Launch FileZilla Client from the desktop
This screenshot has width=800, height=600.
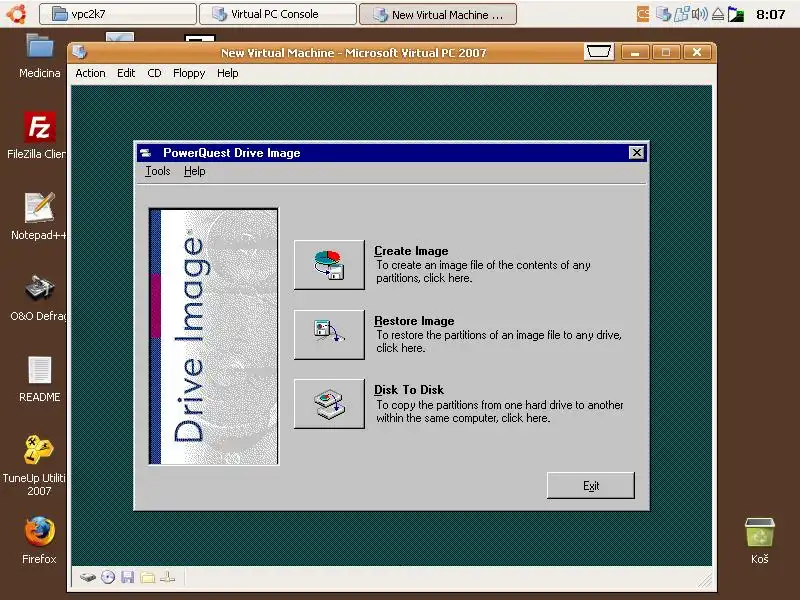click(x=37, y=135)
